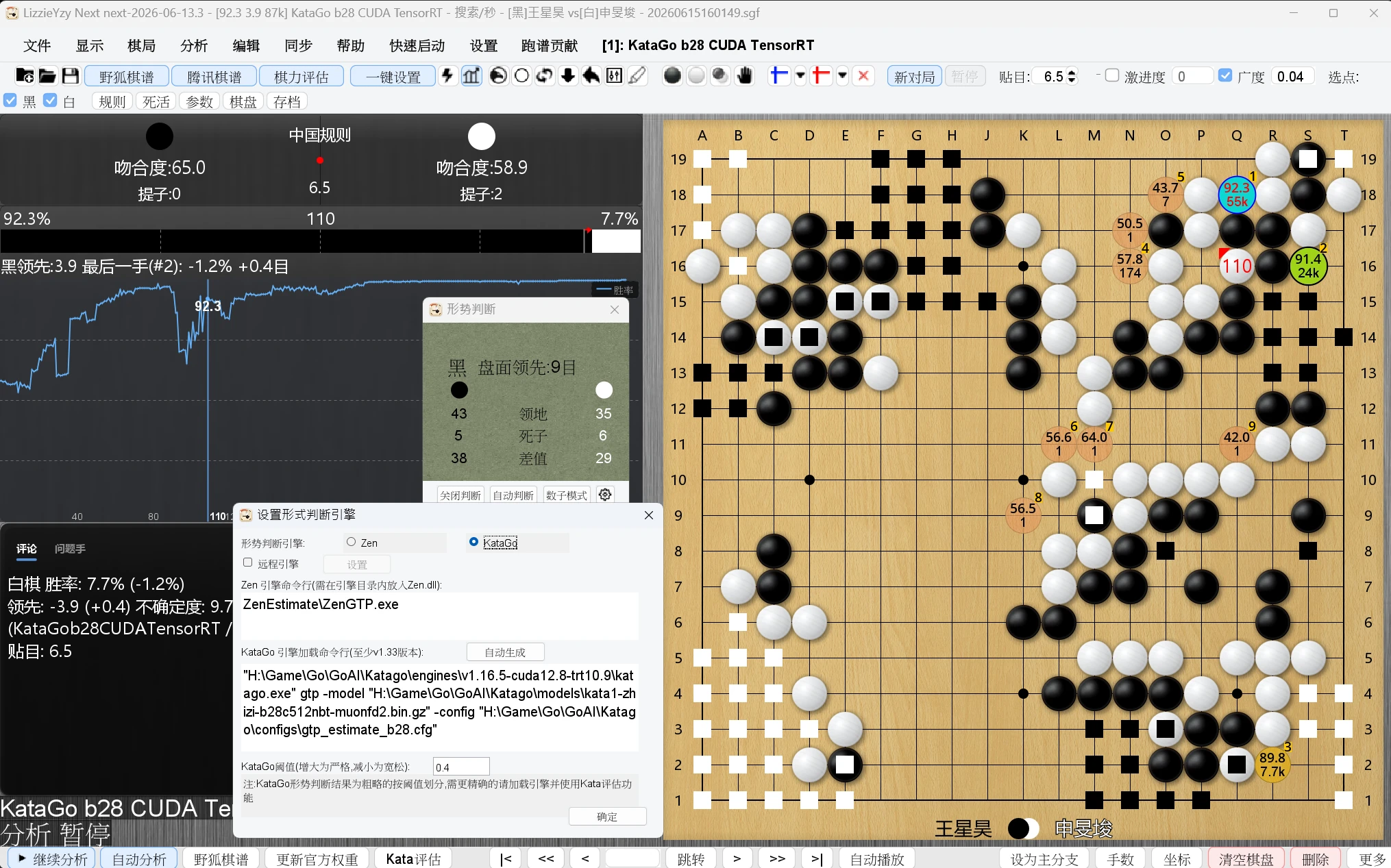Expand the blue cross marker dropdown arrow
Image resolution: width=1391 pixels, height=868 pixels.
(800, 76)
